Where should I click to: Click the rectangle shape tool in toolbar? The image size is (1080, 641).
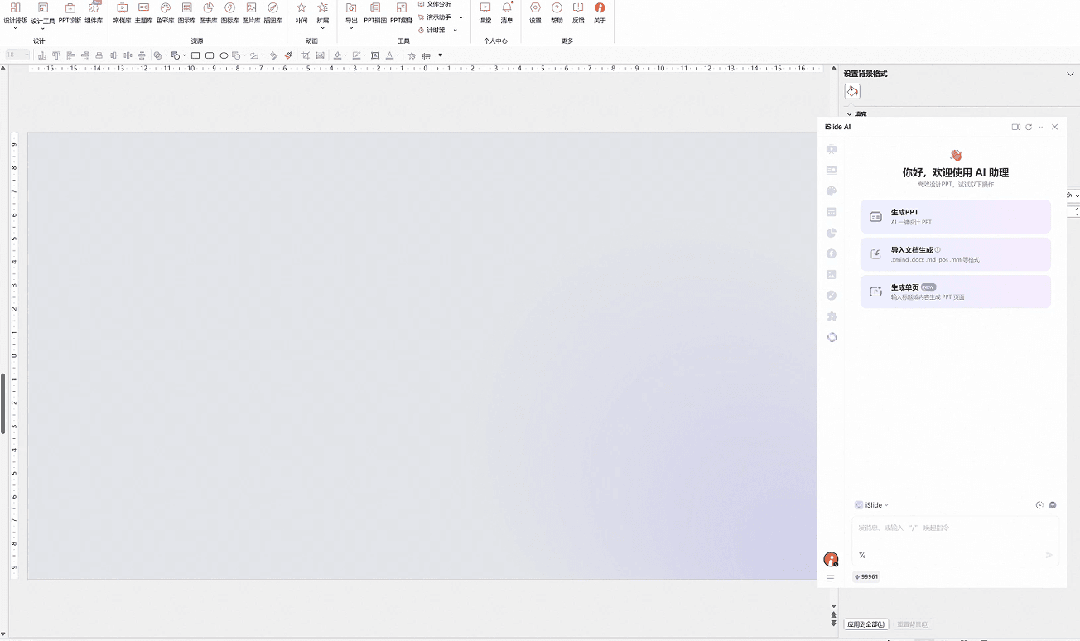coord(196,56)
